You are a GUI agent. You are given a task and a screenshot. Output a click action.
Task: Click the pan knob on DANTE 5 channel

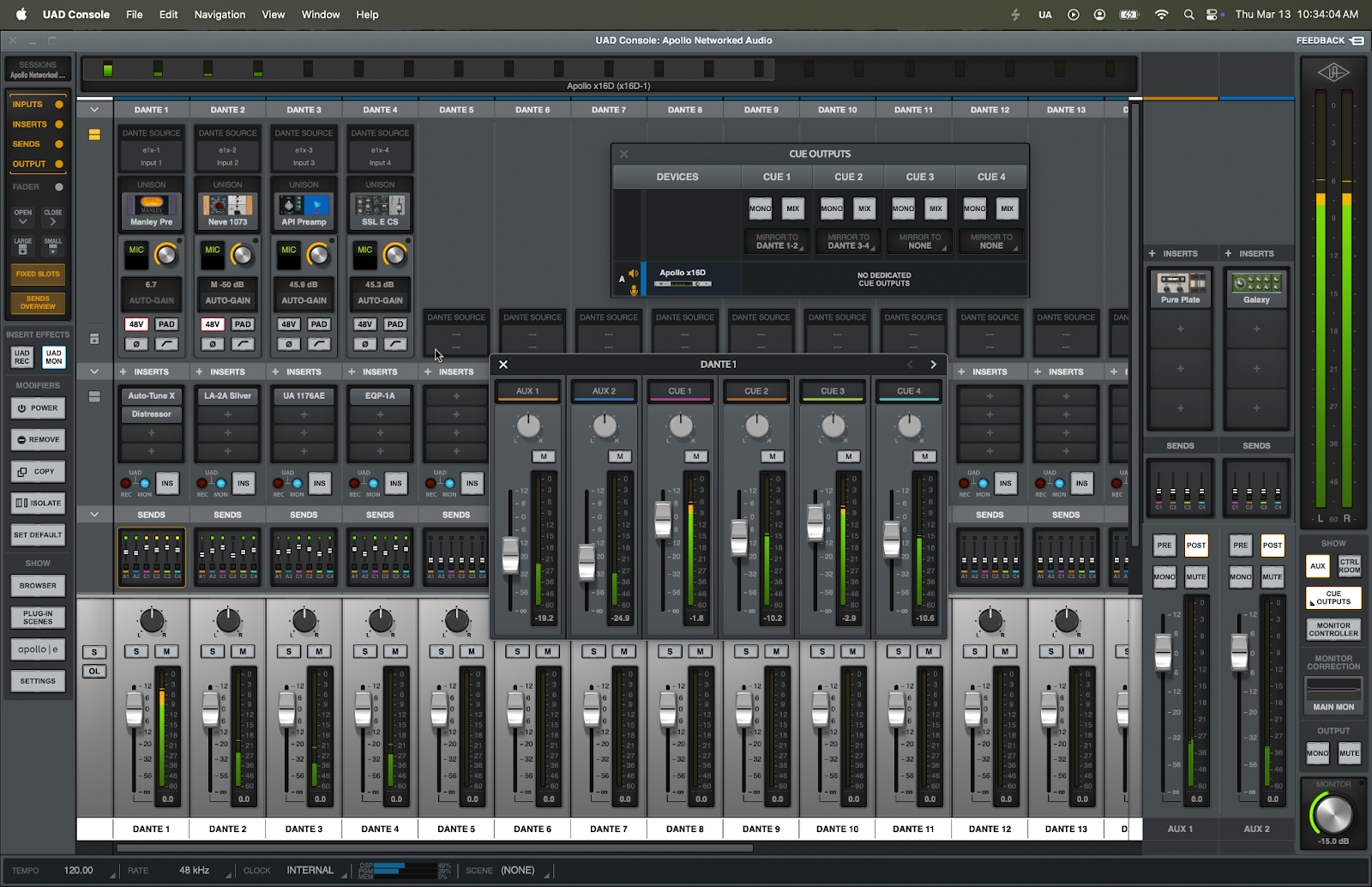click(x=456, y=620)
